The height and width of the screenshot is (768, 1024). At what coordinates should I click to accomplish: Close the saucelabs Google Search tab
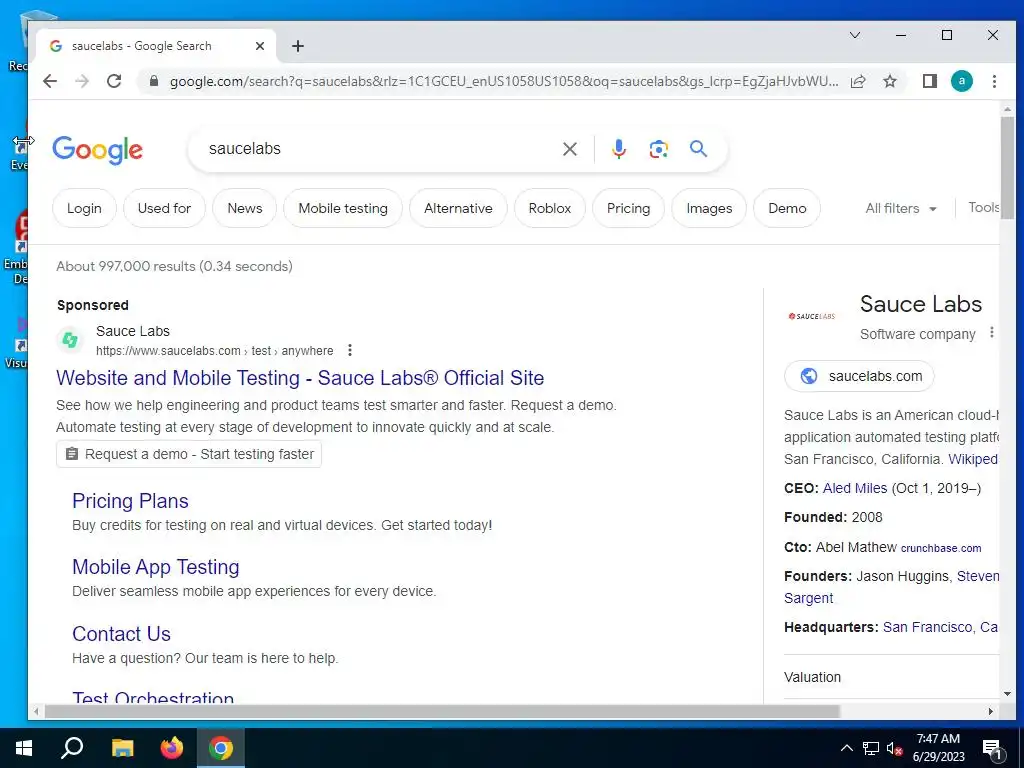point(260,46)
